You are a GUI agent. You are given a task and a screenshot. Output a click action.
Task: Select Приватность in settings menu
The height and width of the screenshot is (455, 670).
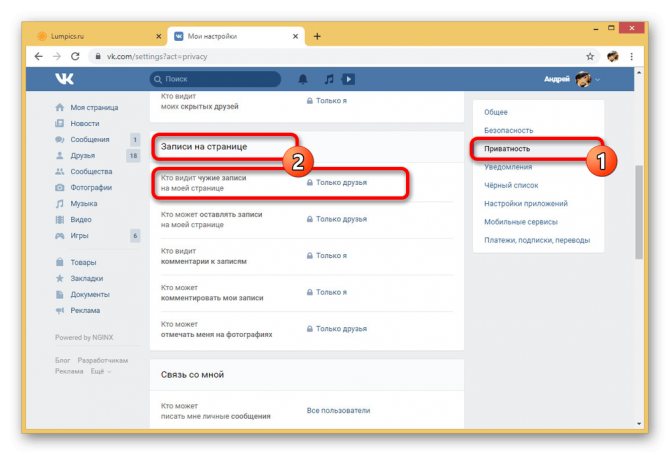507,148
